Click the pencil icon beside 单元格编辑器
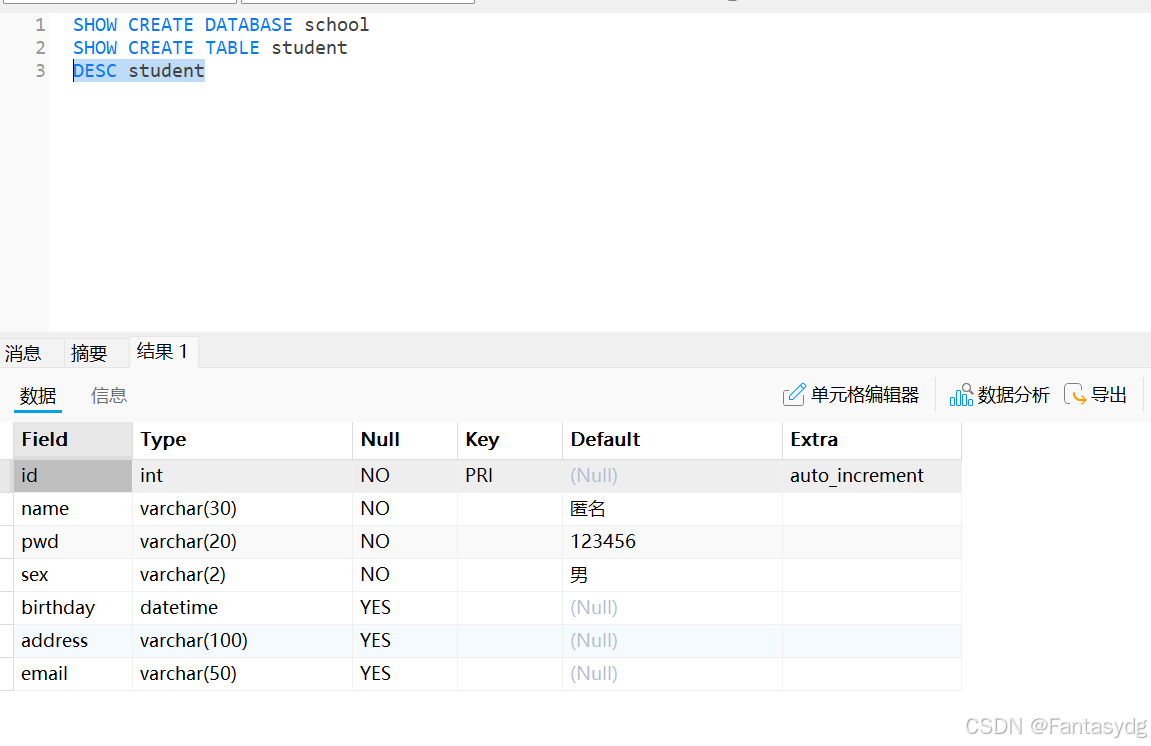 [x=793, y=394]
